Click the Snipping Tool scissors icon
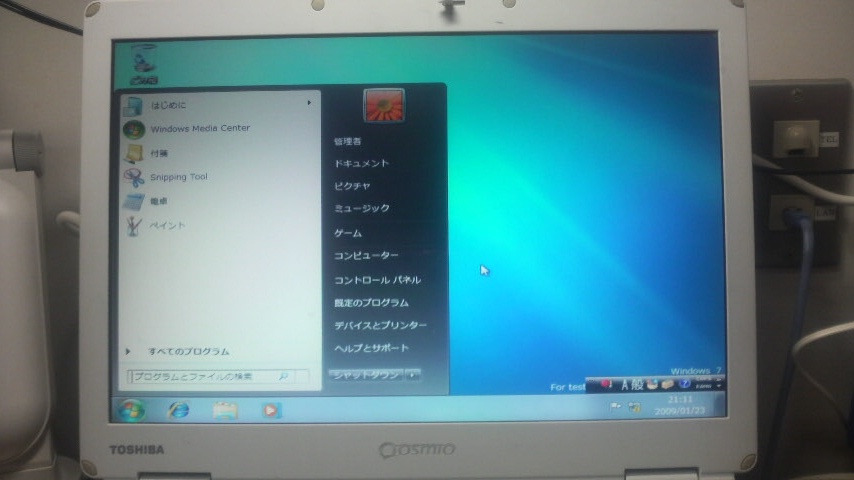Screen dimensions: 854x480 coord(133,177)
